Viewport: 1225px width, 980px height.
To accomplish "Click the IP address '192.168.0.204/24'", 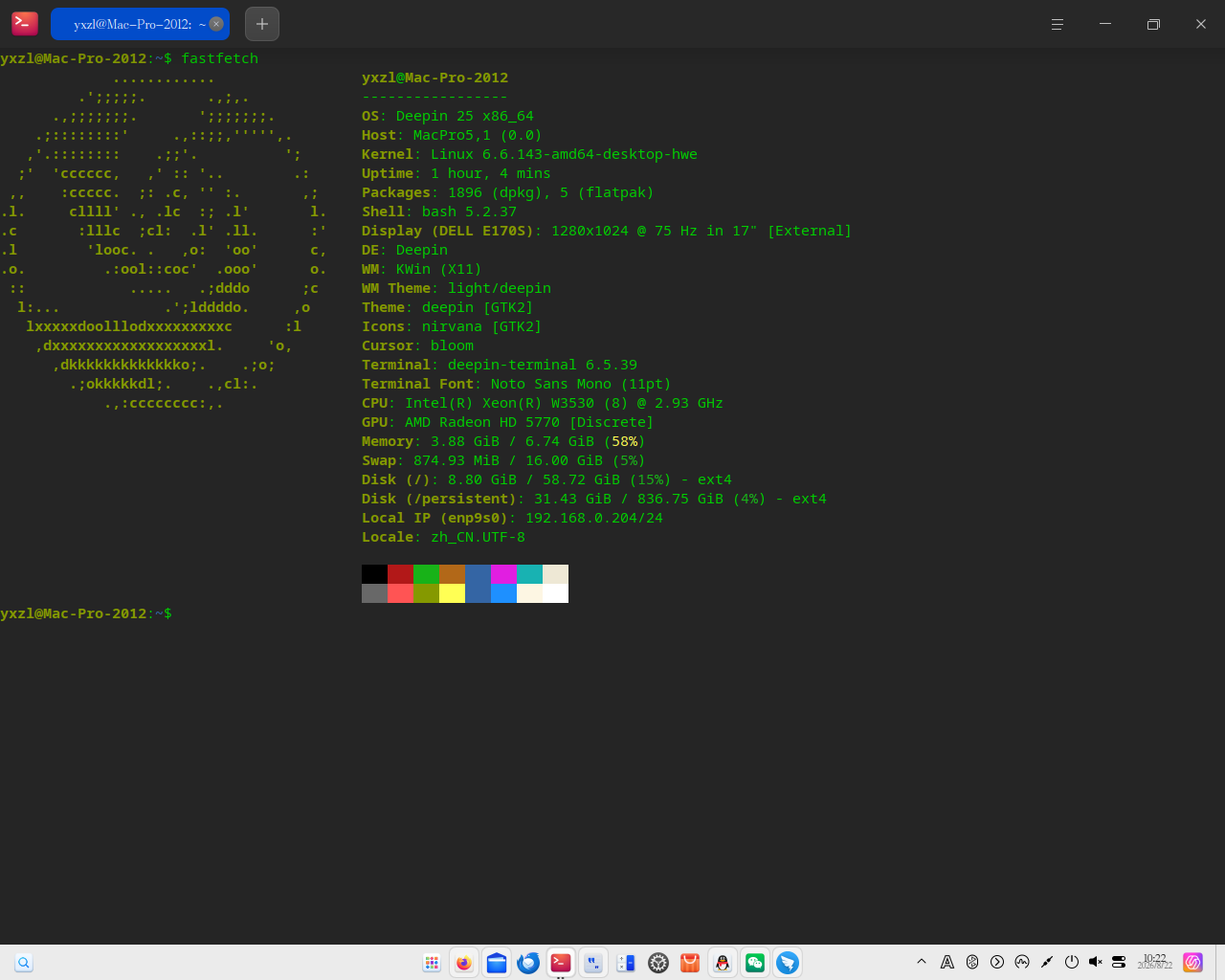I will [594, 518].
